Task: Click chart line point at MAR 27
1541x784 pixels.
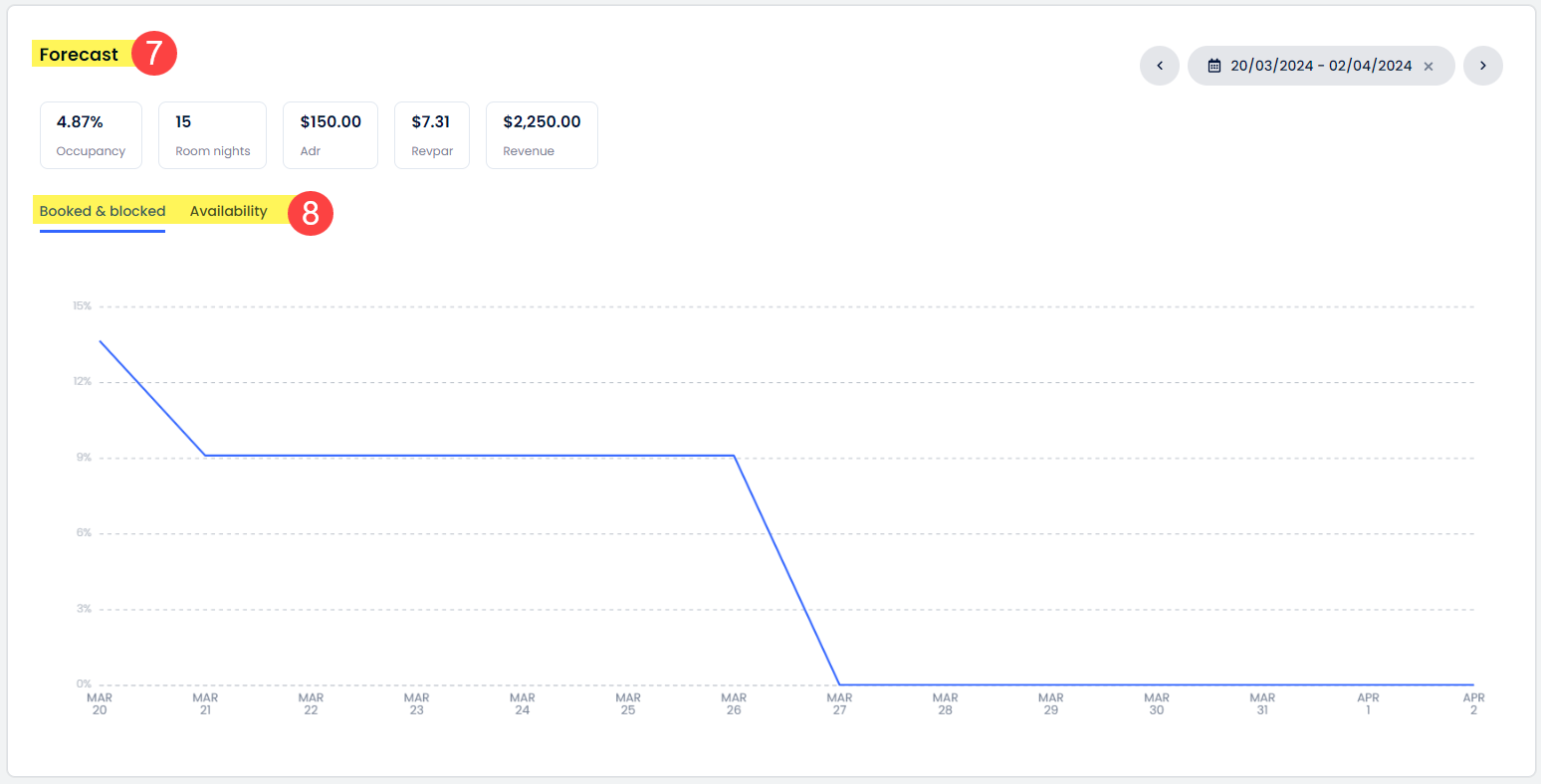Action: [839, 685]
